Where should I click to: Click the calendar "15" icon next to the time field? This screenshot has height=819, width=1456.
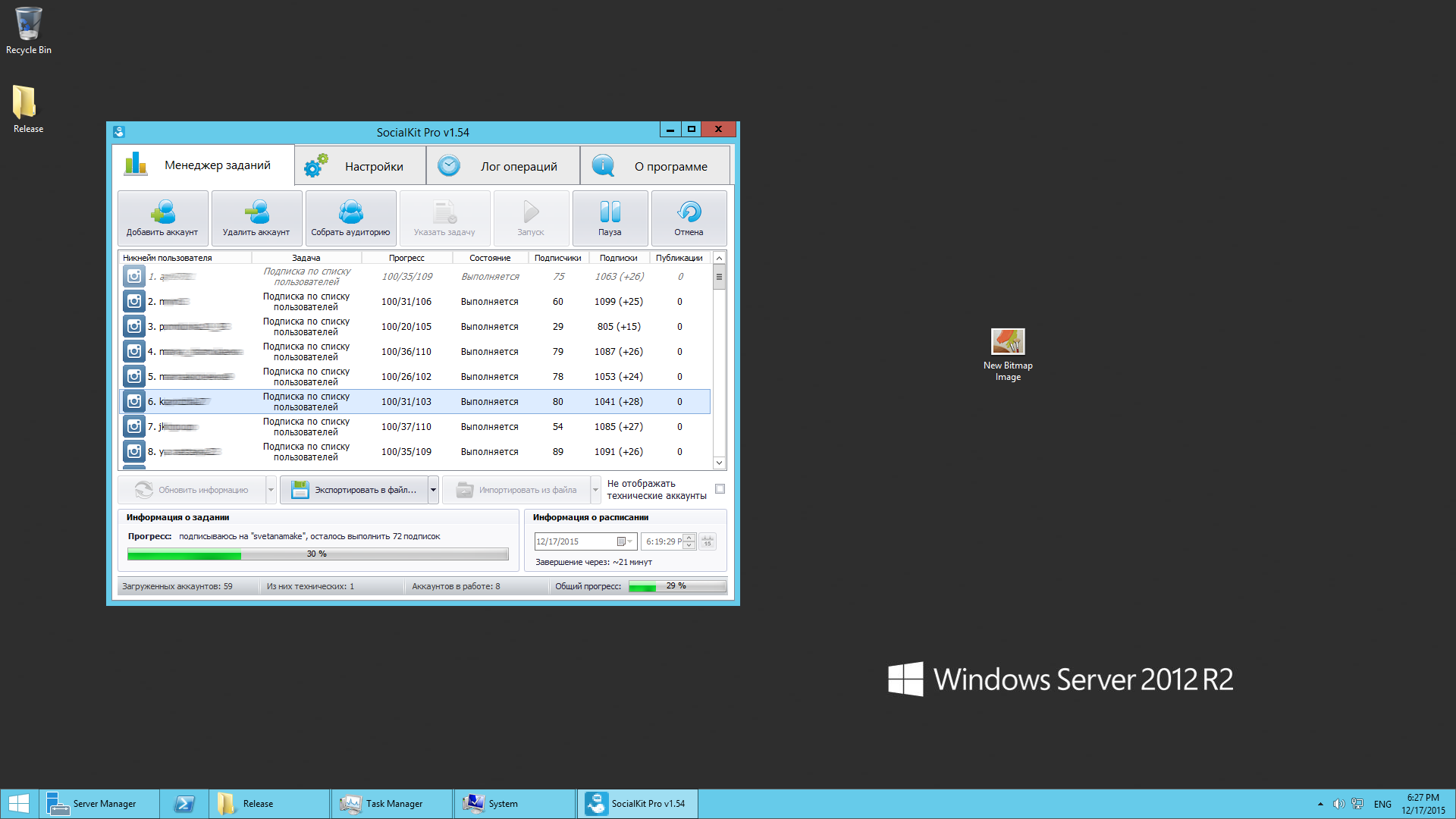coord(708,541)
